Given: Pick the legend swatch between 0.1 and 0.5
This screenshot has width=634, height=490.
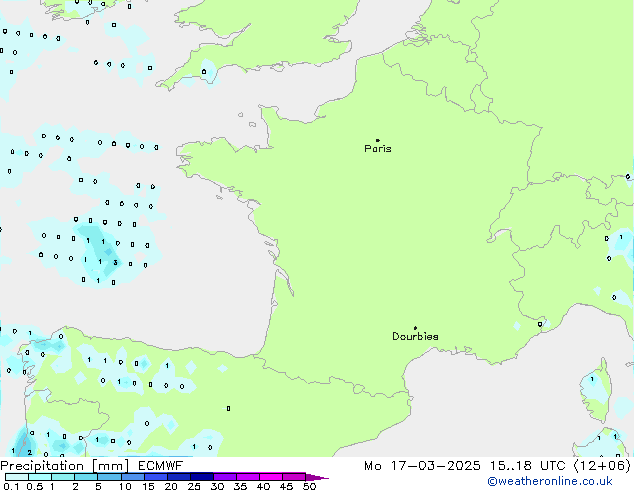Looking at the screenshot, I should (x=17, y=477).
